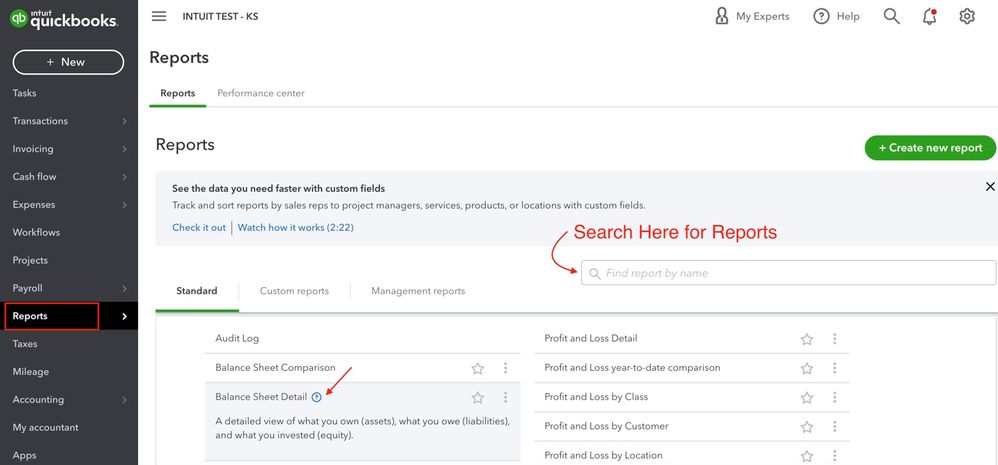Switch to the Custom reports tab

point(294,291)
